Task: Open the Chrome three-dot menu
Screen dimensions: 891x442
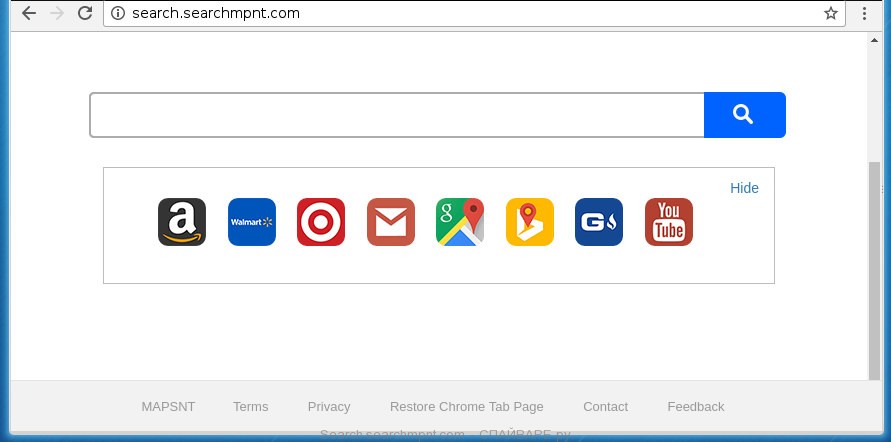Action: 864,13
